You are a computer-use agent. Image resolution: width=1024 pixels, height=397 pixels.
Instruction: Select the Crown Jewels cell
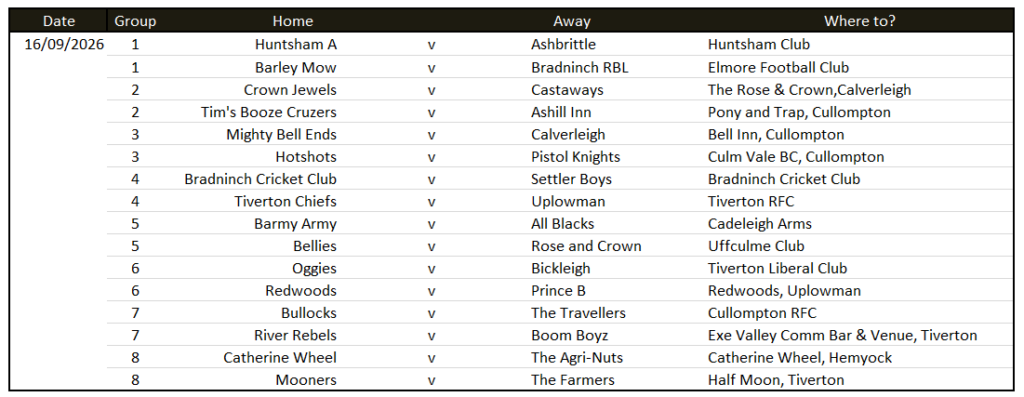pyautogui.click(x=290, y=89)
